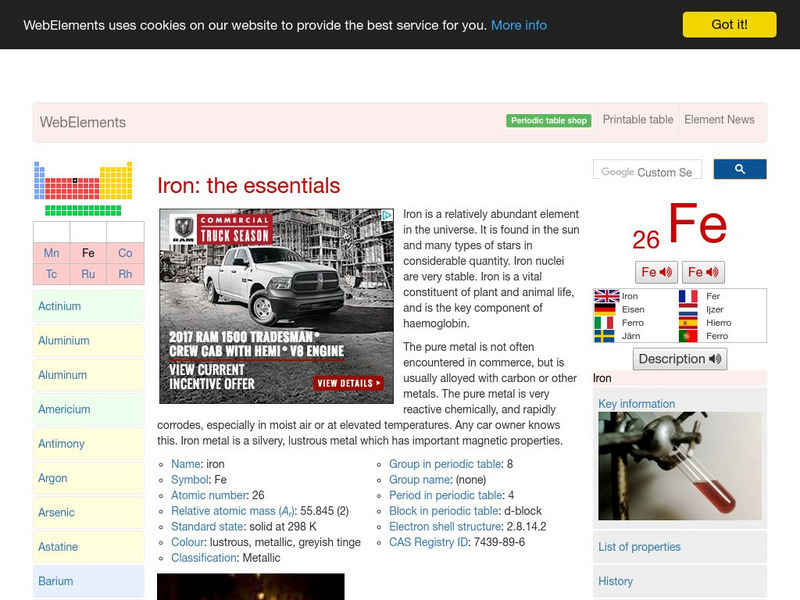The height and width of the screenshot is (600, 800).
Task: Open Aluminum in element list
Action: [89, 375]
